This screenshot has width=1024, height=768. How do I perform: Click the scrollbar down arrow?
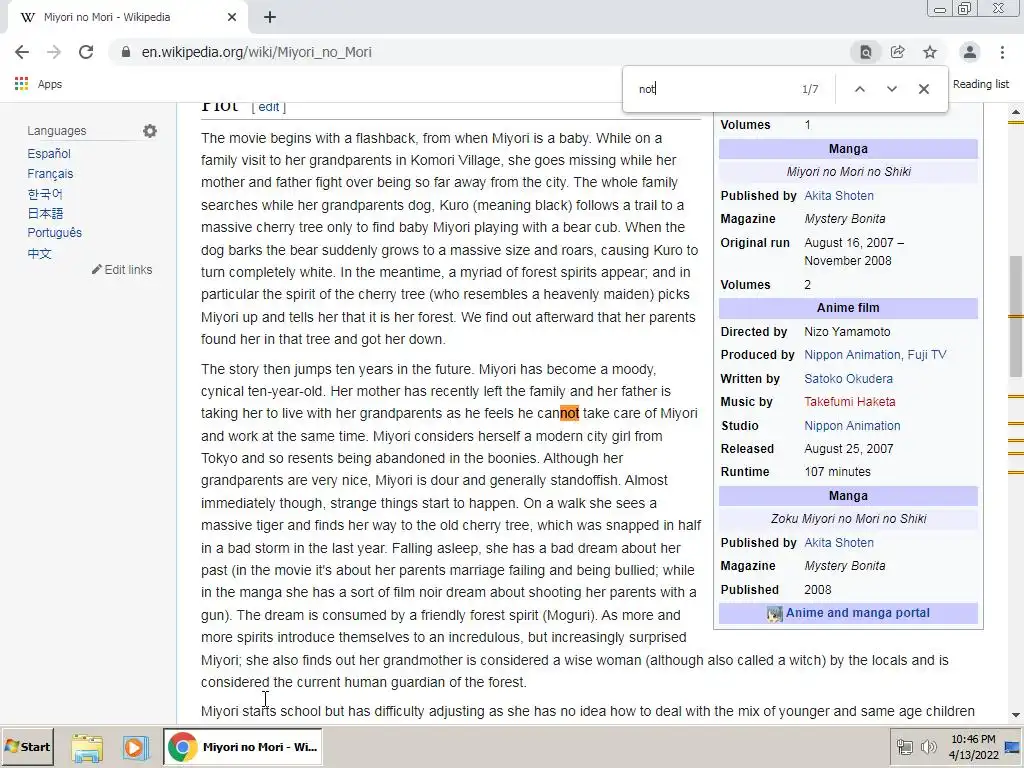[x=1016, y=715]
